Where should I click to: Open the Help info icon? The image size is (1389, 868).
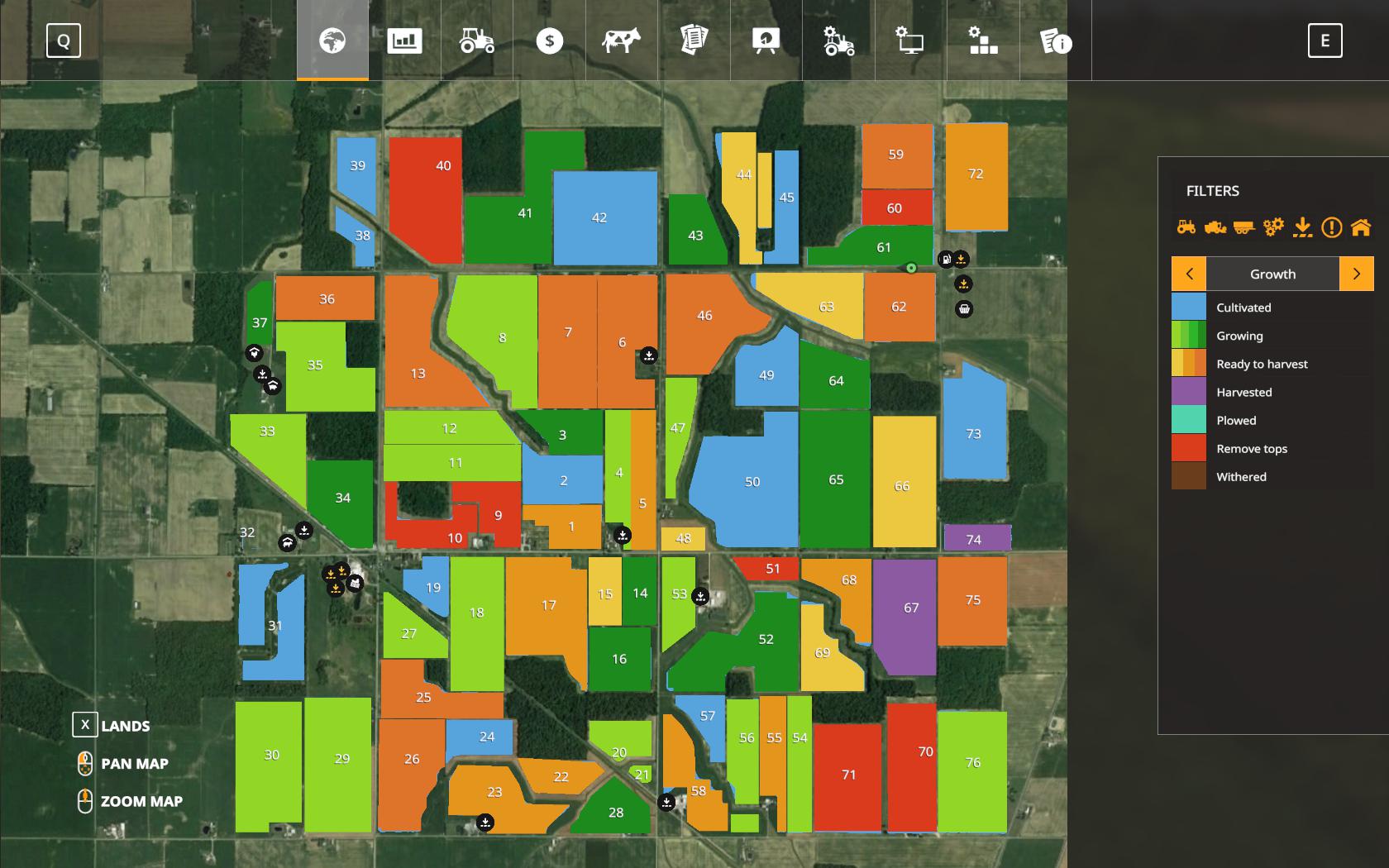[1055, 41]
